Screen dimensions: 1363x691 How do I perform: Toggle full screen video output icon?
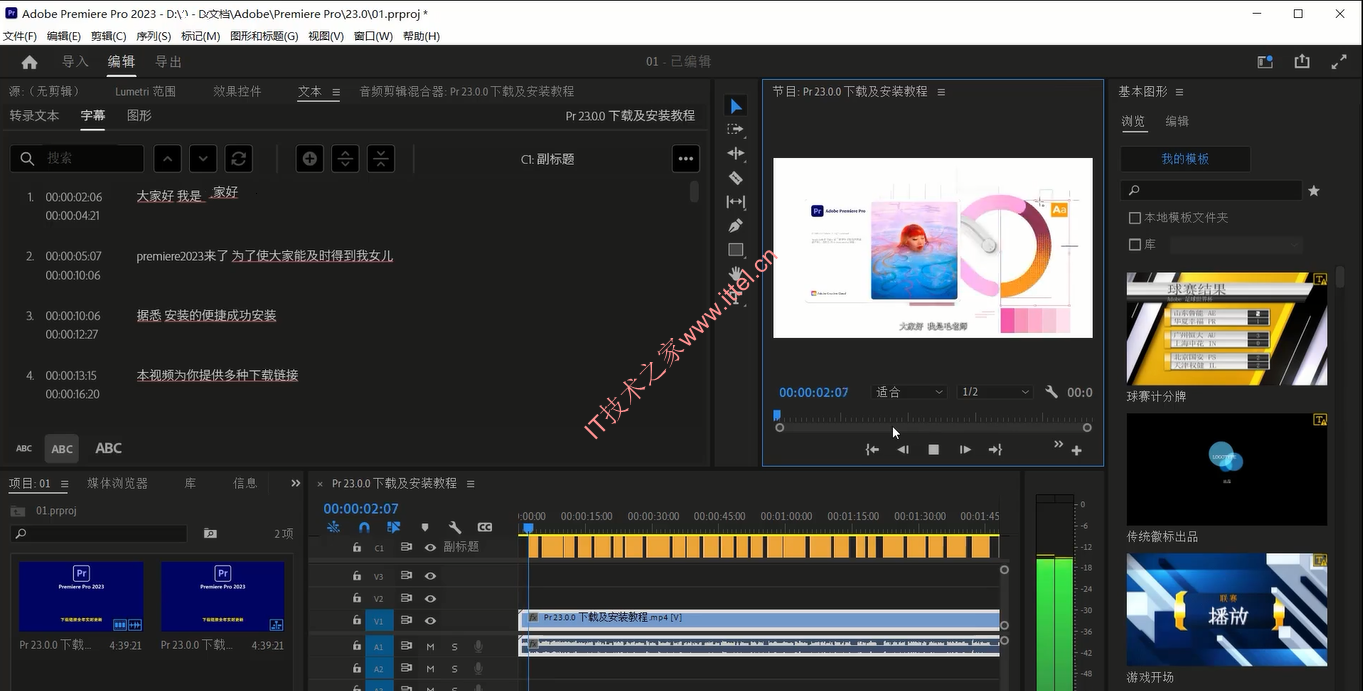1339,62
